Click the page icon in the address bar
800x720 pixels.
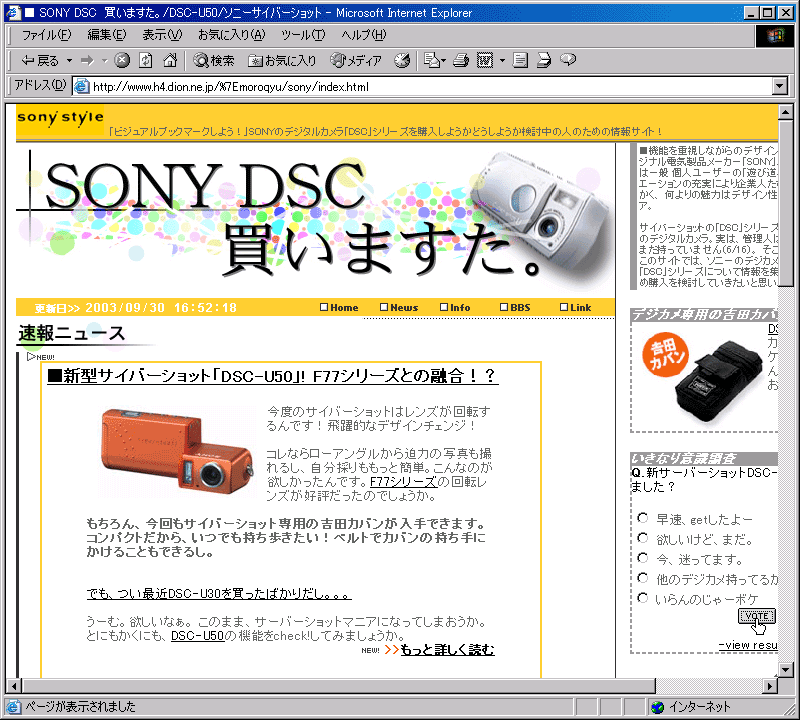(82, 86)
